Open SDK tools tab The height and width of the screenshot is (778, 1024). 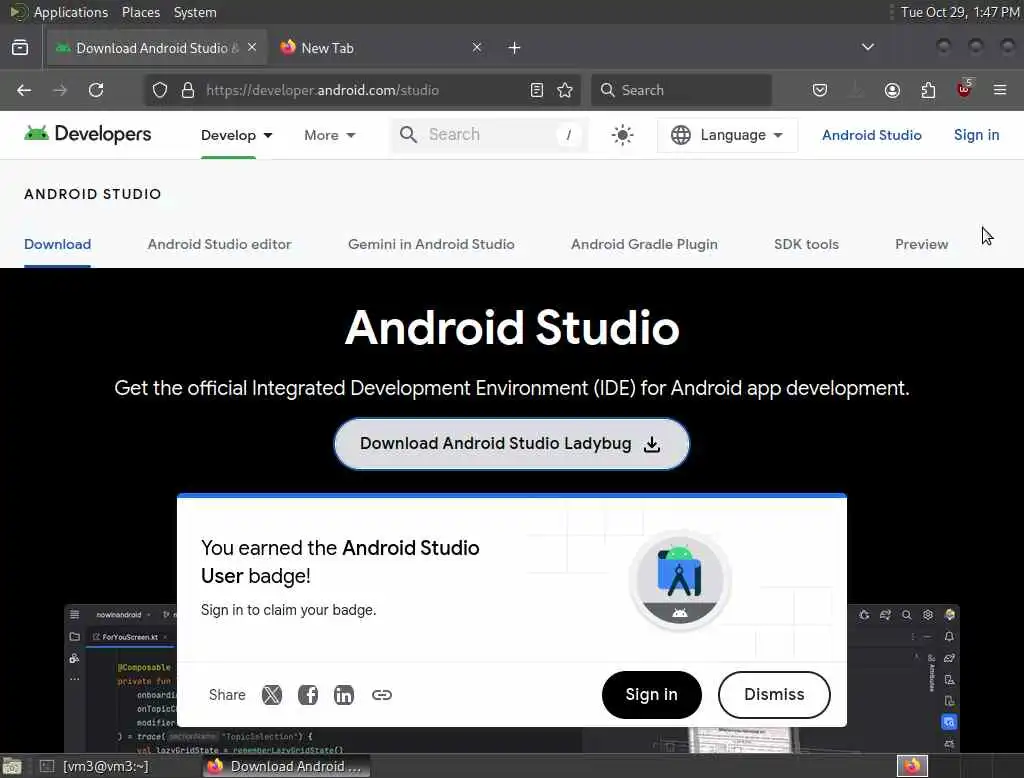[x=806, y=244]
